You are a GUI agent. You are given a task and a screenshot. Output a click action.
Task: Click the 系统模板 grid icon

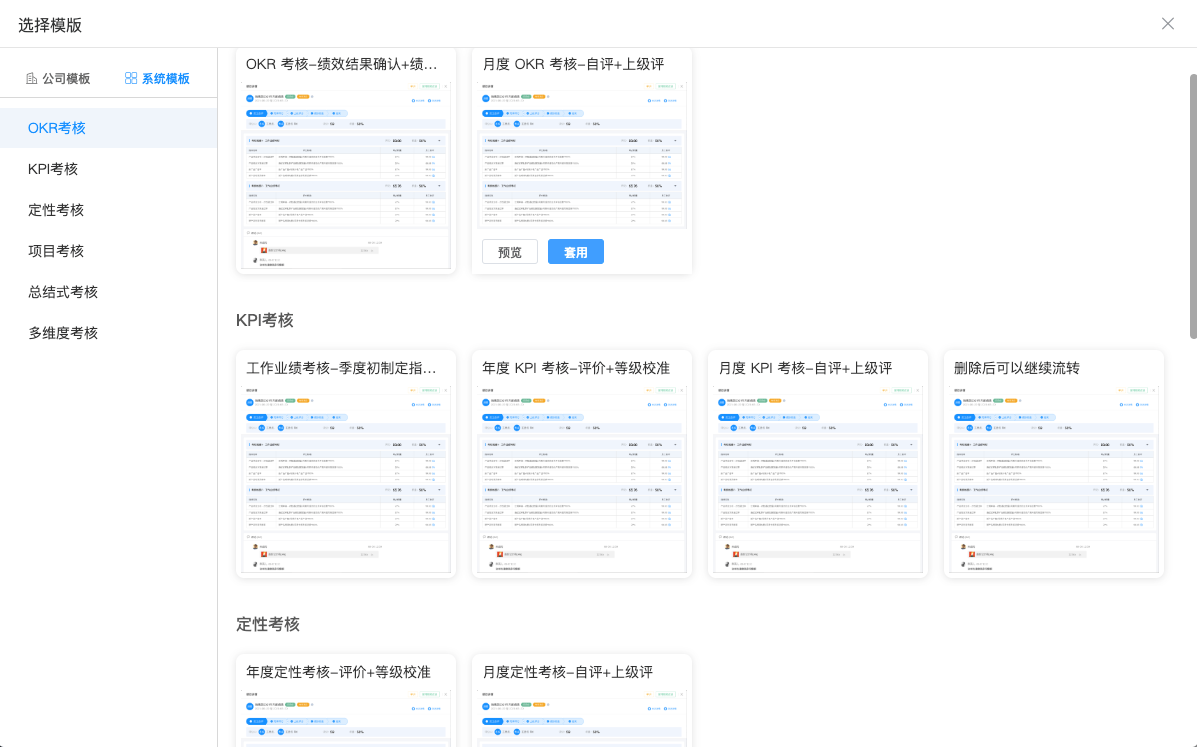pos(131,79)
